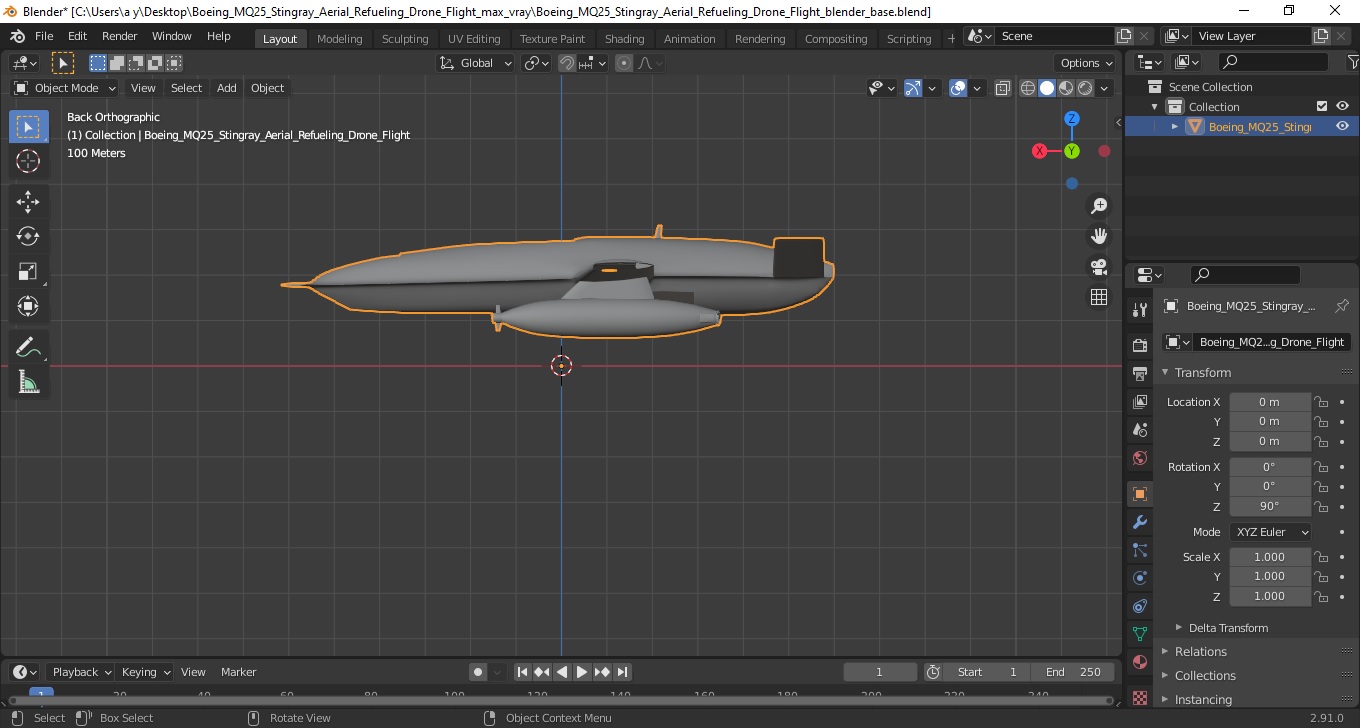Open the View Layer properties tab
Image resolution: width=1360 pixels, height=728 pixels.
pyautogui.click(x=1139, y=402)
